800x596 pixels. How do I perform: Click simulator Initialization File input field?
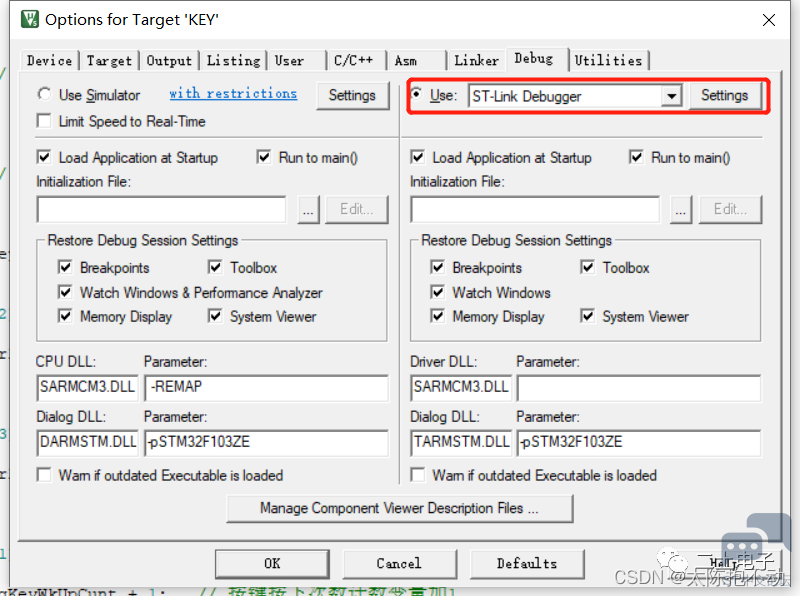[x=161, y=209]
